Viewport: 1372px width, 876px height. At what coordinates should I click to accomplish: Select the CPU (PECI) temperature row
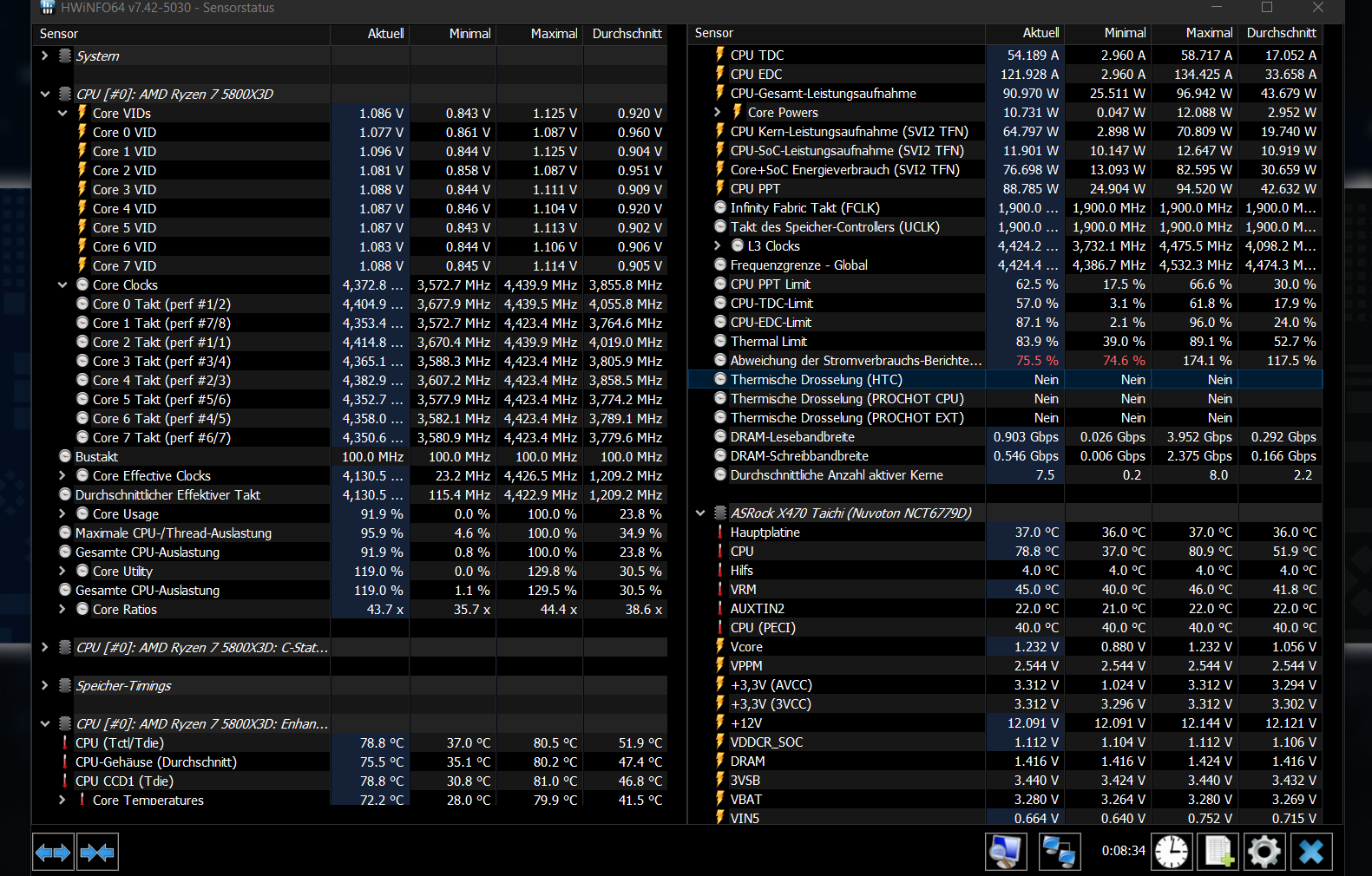coord(1006,627)
